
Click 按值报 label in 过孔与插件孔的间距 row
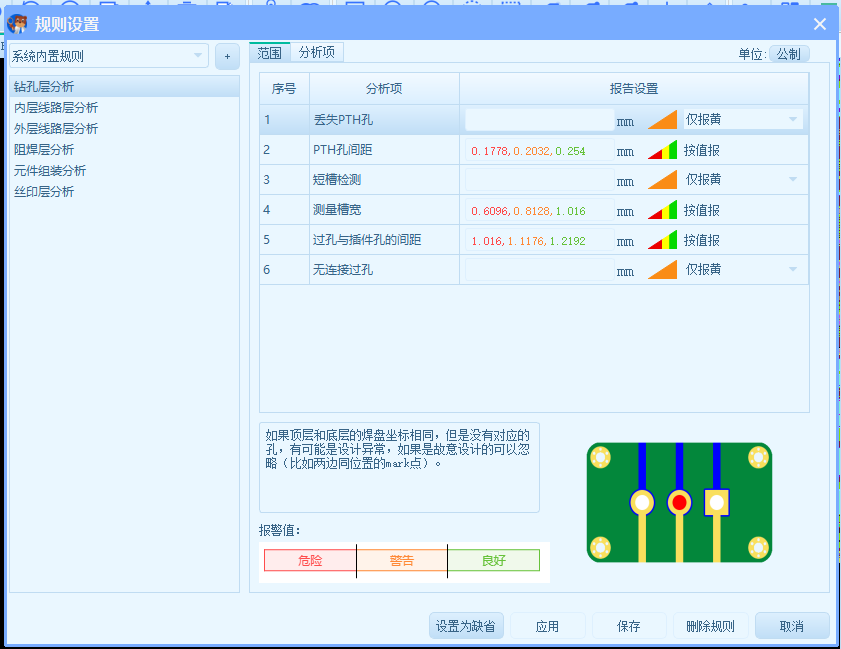coord(702,240)
